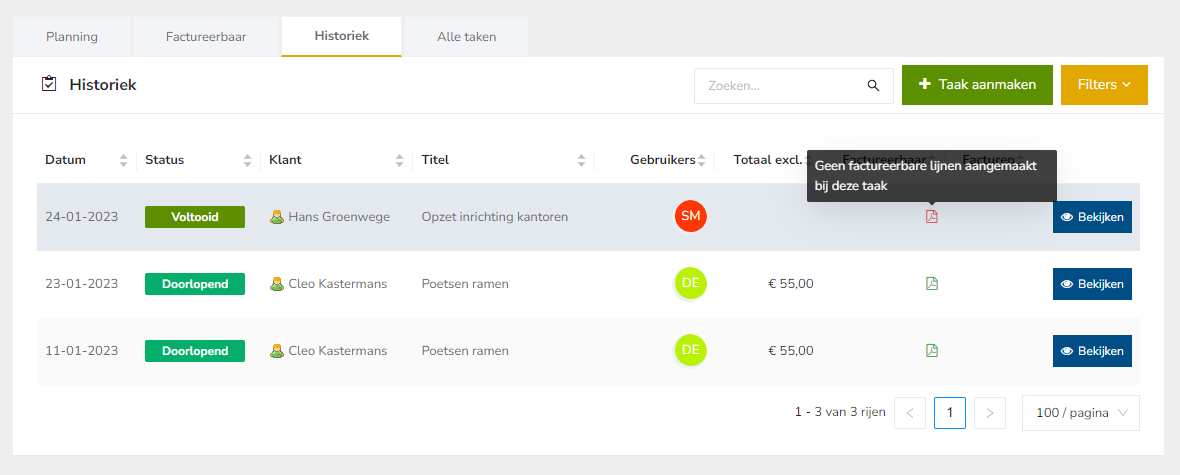The width and height of the screenshot is (1180, 475).
Task: Click Bekijken for Opzet inrichting kantoren
Action: 1092,217
